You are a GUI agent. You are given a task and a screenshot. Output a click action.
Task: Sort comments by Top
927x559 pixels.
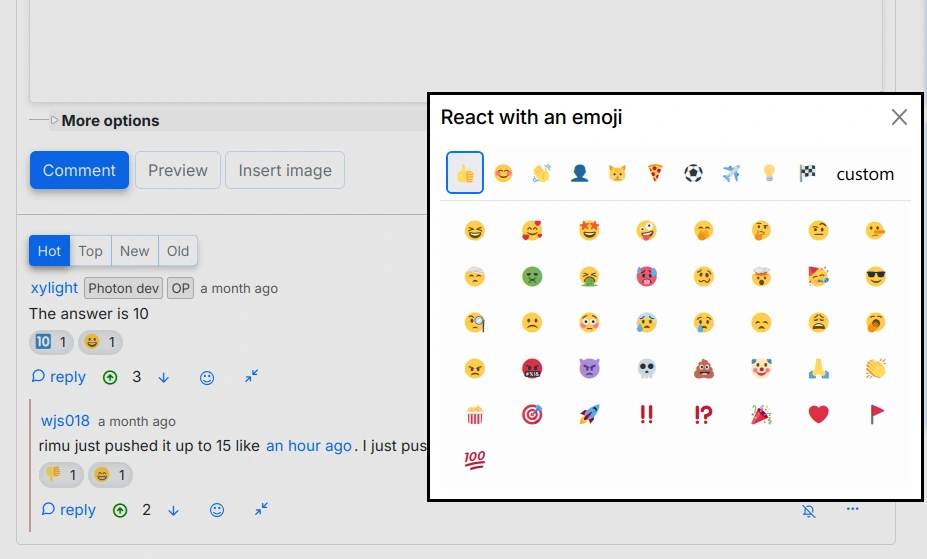[91, 251]
